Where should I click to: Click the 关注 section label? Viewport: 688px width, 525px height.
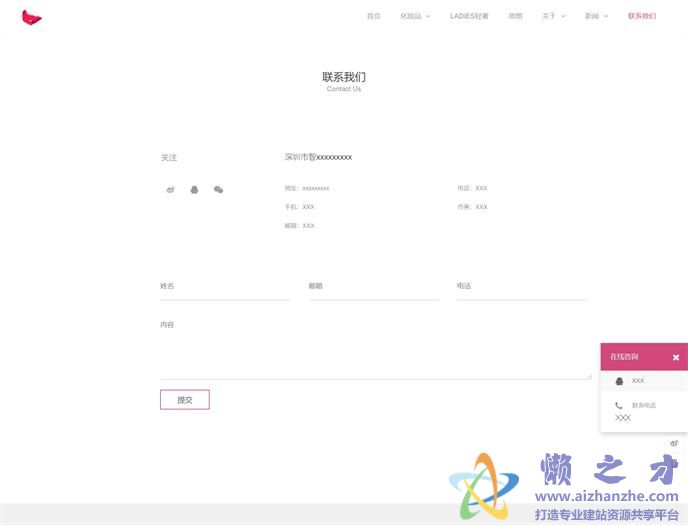(x=168, y=157)
